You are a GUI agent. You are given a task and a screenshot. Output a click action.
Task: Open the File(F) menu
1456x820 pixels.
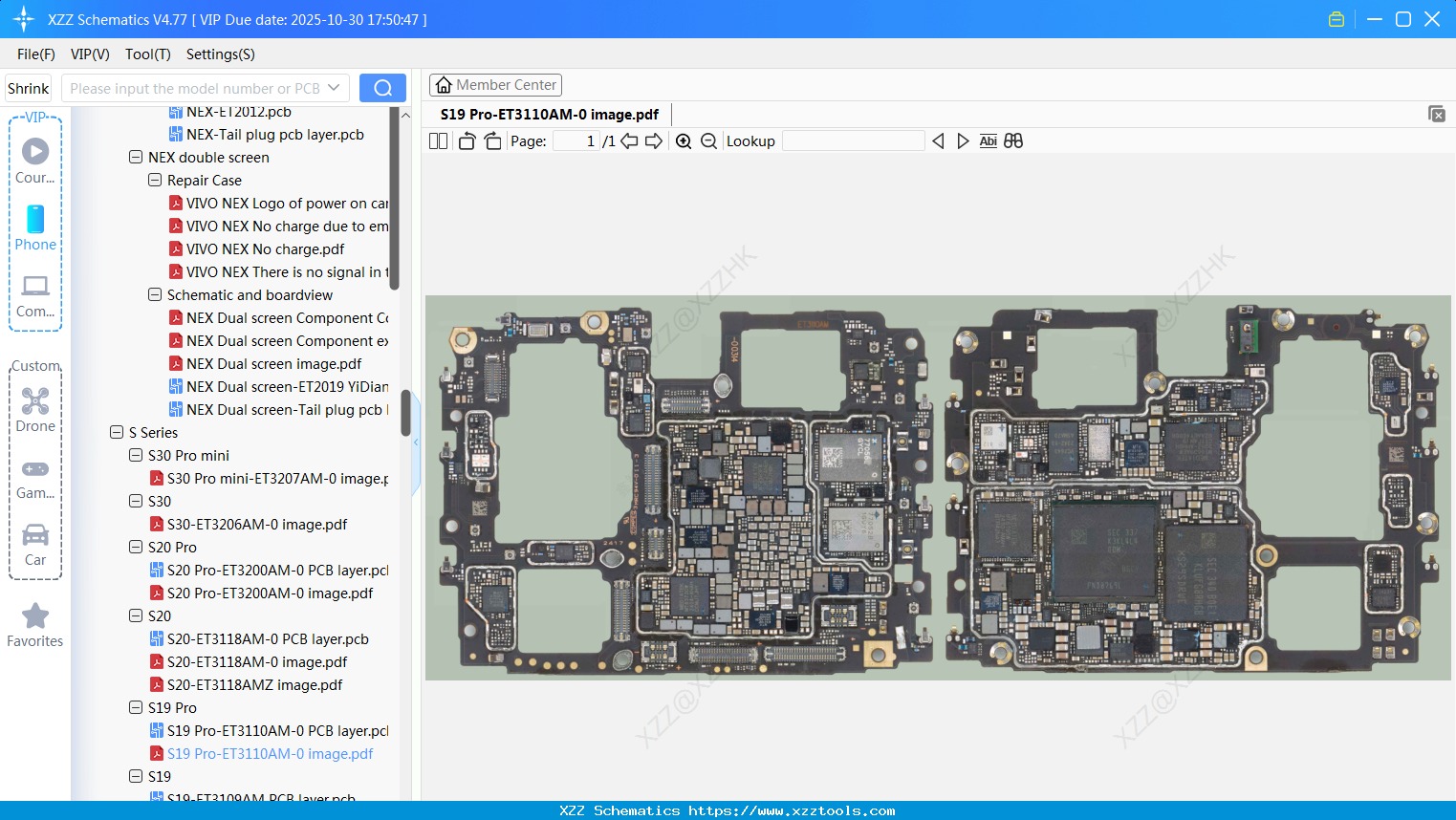coord(36,54)
